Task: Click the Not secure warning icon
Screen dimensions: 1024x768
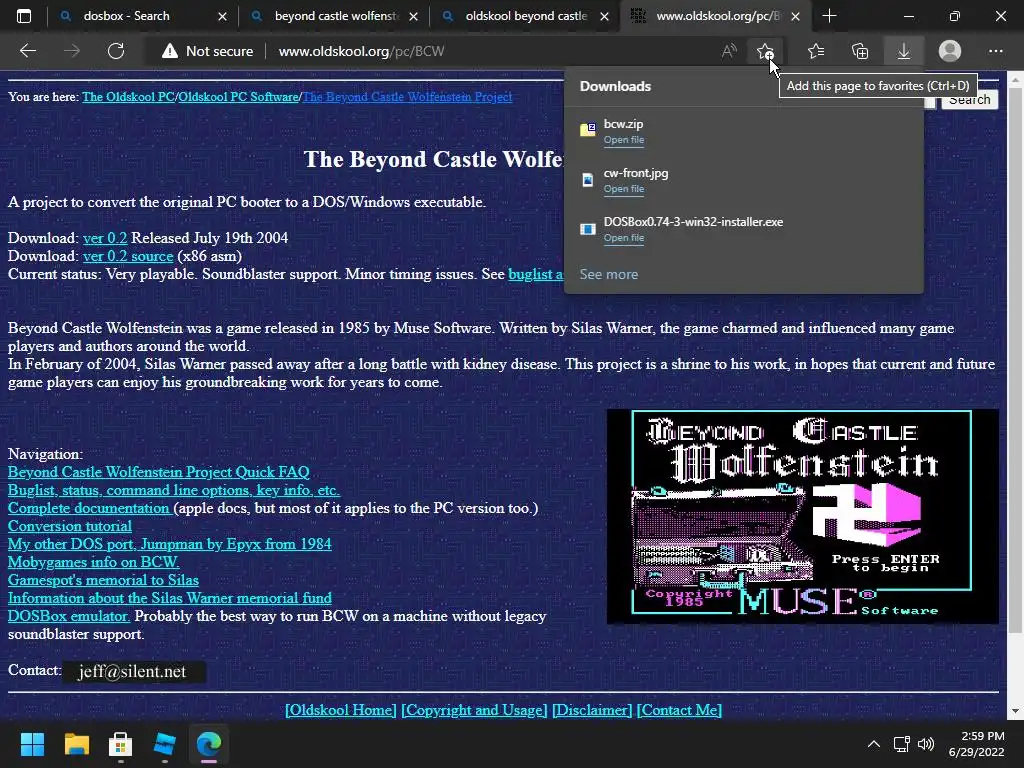Action: coord(170,51)
